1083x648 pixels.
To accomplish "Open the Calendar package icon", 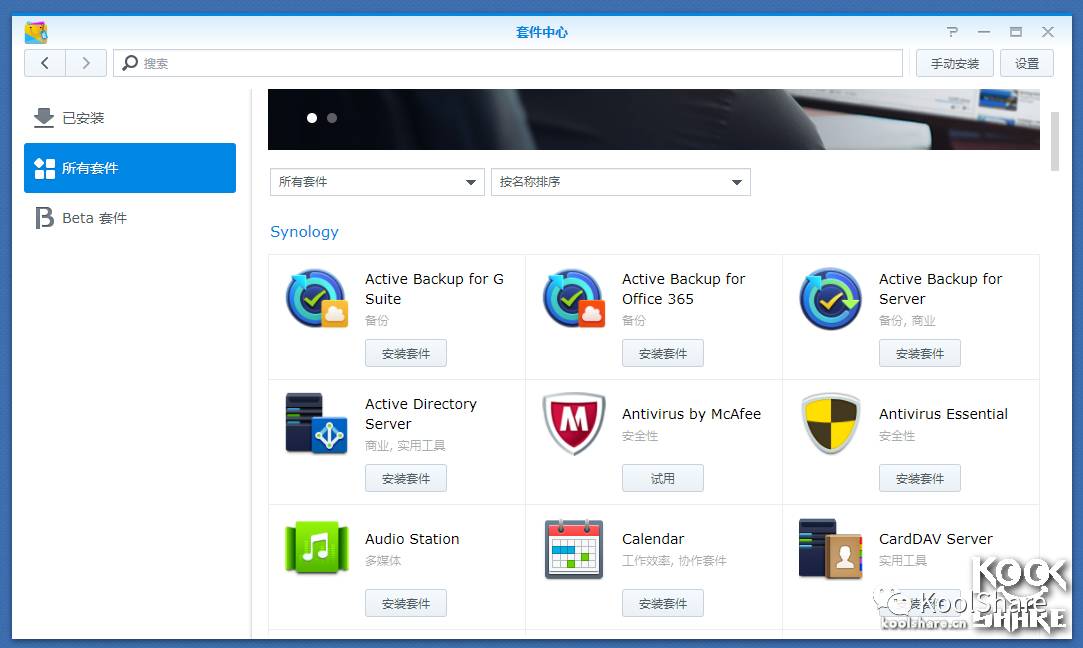I will [573, 549].
